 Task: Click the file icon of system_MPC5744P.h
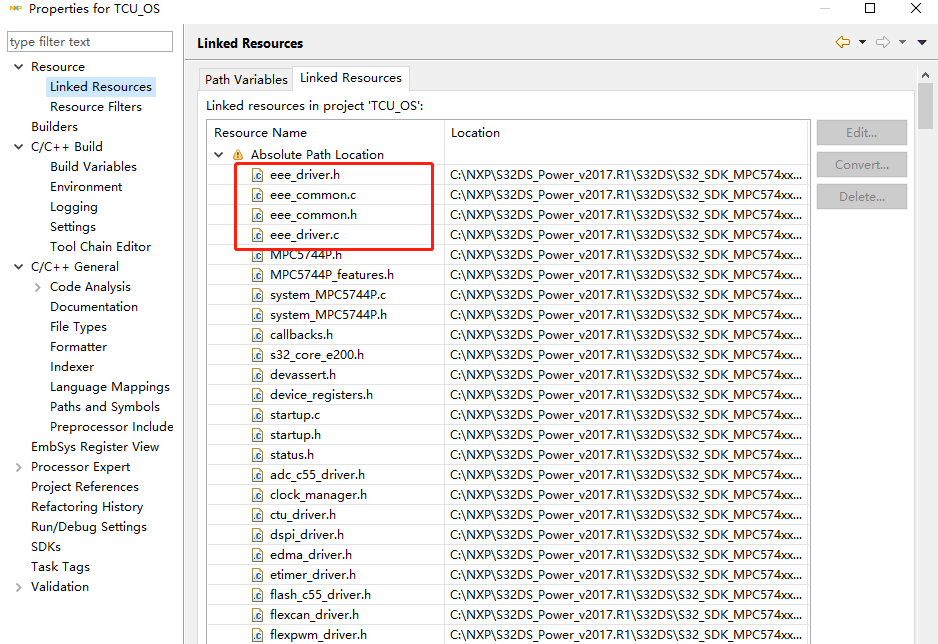[x=257, y=315]
